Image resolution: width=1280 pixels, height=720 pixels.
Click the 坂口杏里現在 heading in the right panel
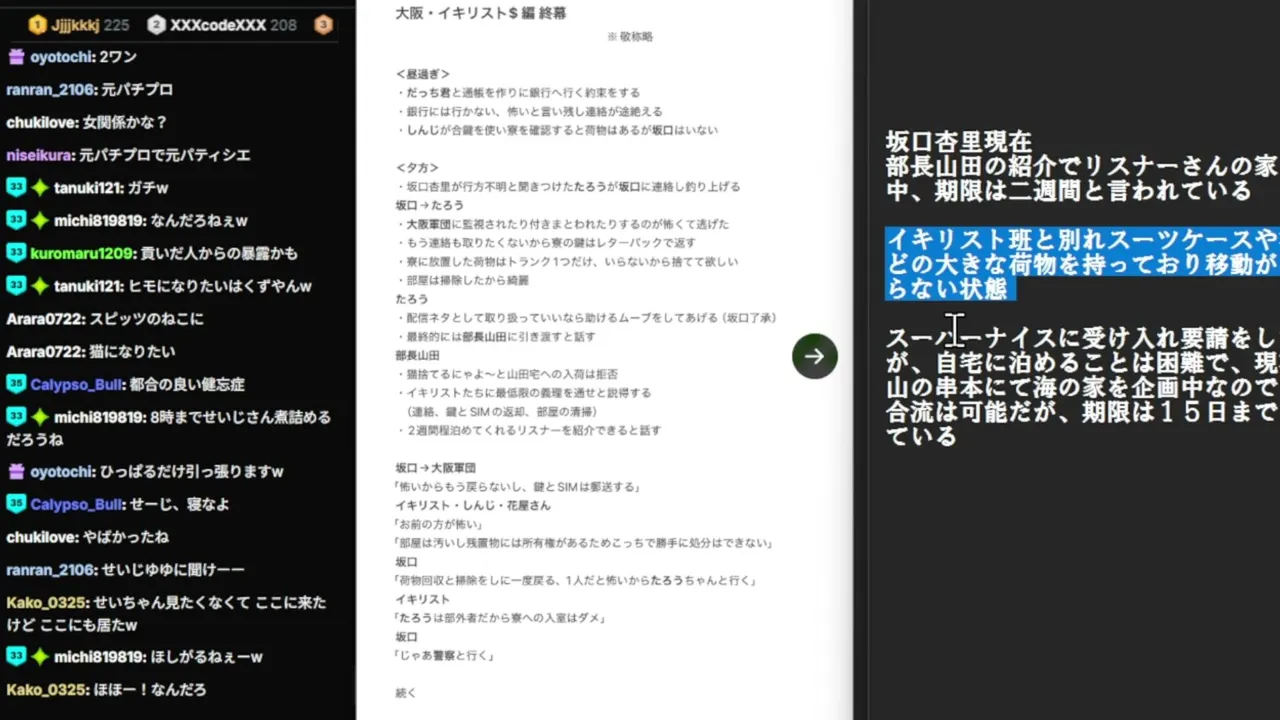click(x=958, y=141)
